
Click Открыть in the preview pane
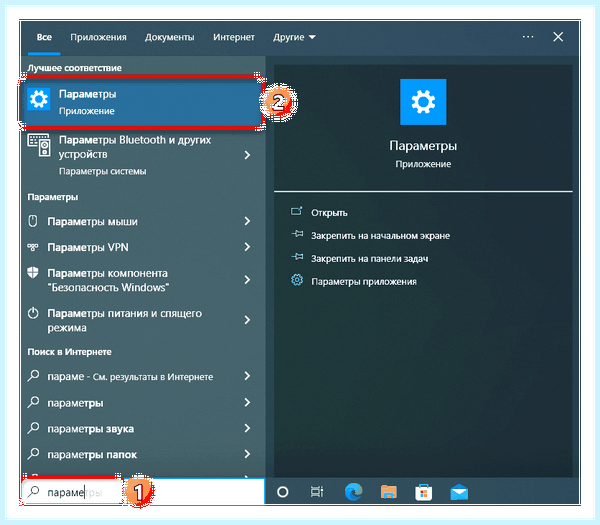pyautogui.click(x=329, y=213)
